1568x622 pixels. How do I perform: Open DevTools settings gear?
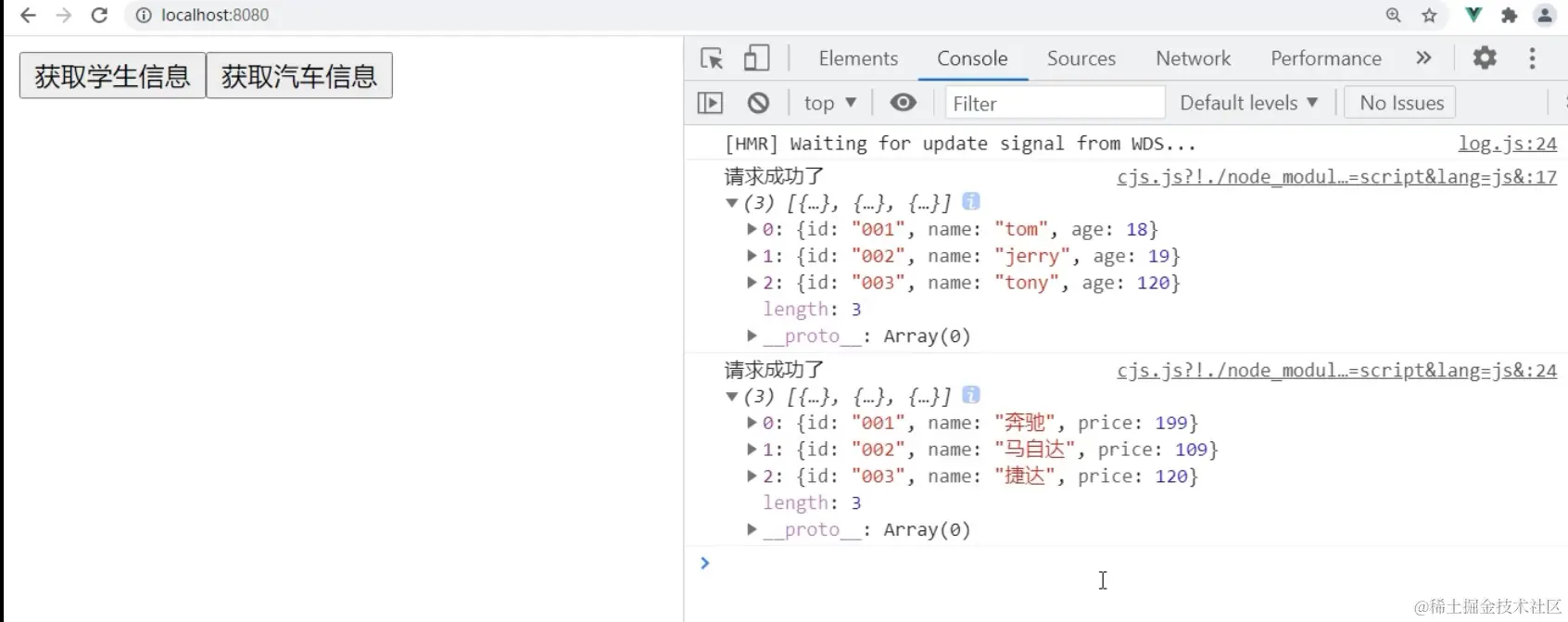pyautogui.click(x=1485, y=57)
